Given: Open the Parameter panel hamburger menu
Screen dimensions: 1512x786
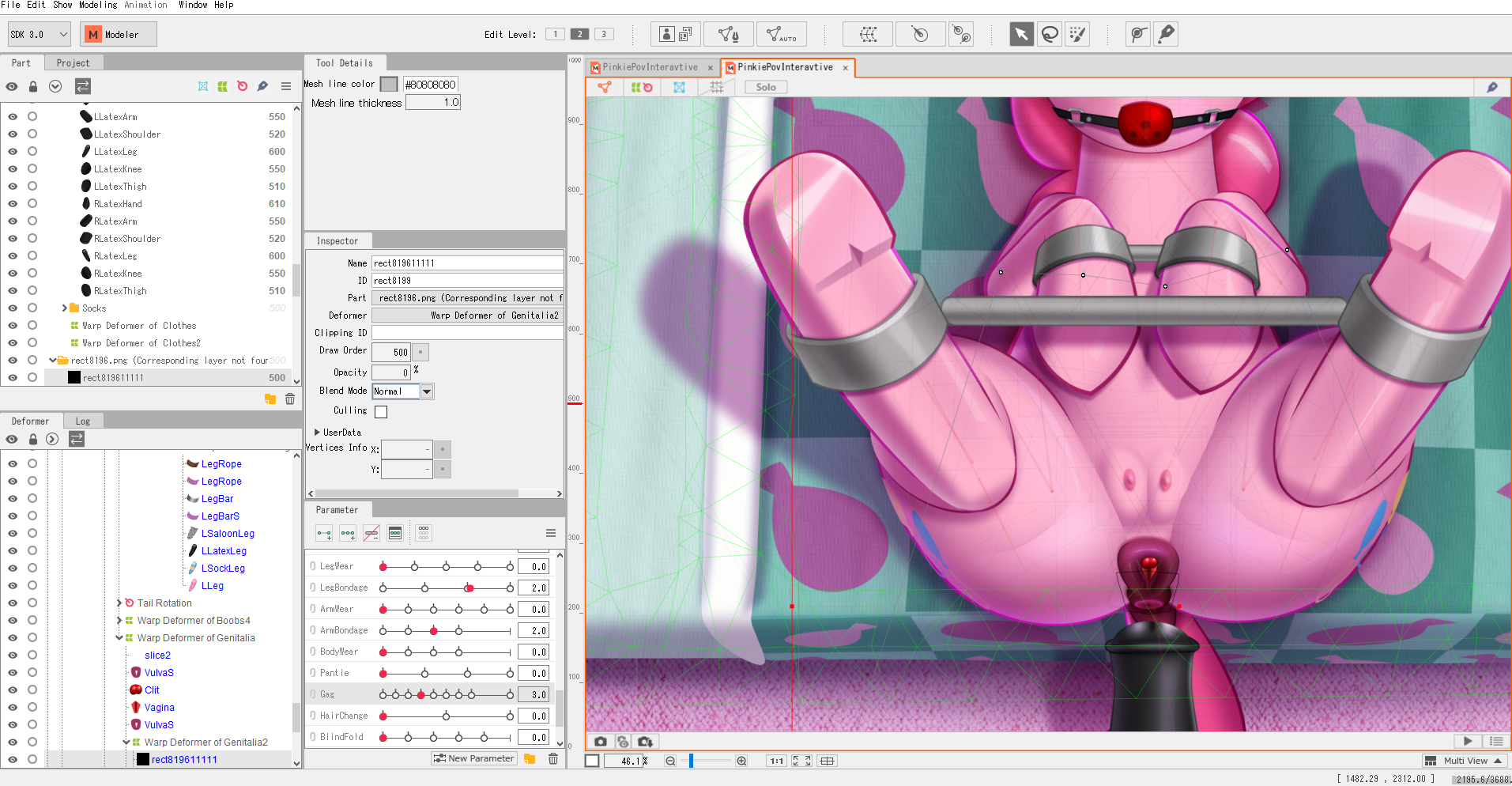Looking at the screenshot, I should click(x=551, y=533).
